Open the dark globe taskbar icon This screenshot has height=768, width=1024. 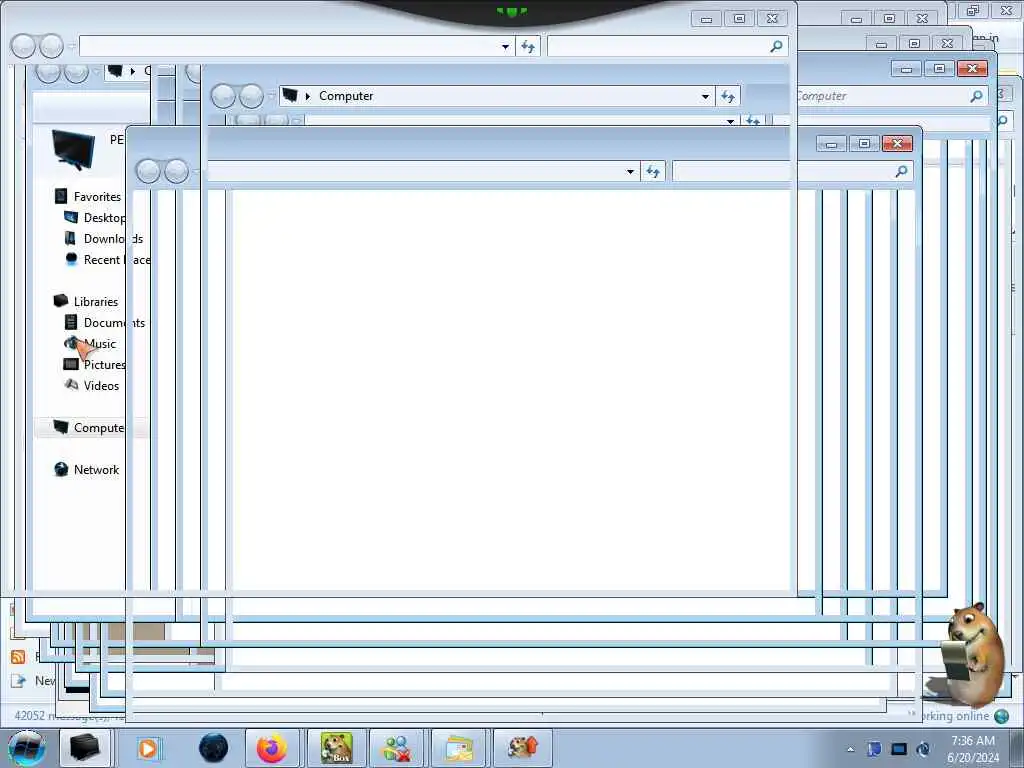tap(213, 748)
